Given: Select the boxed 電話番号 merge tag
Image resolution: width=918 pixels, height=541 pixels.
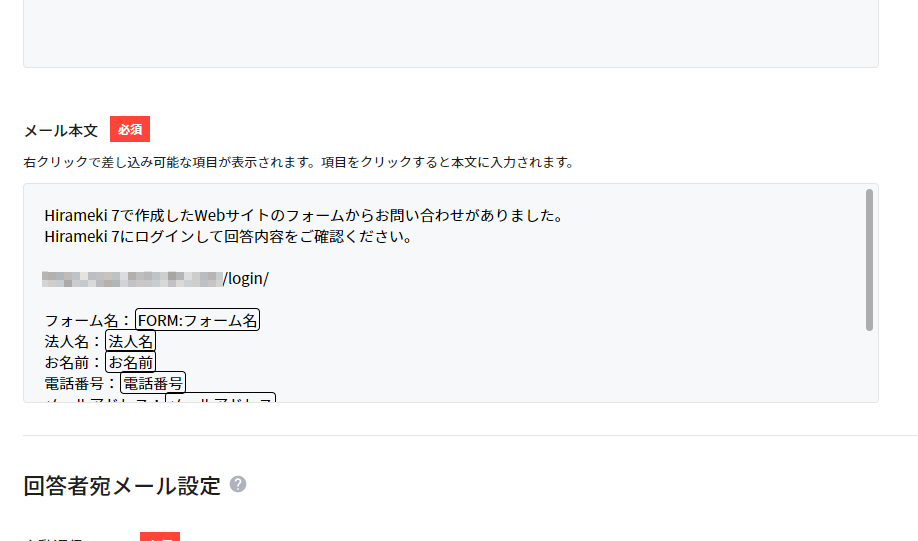Looking at the screenshot, I should click(x=153, y=384).
